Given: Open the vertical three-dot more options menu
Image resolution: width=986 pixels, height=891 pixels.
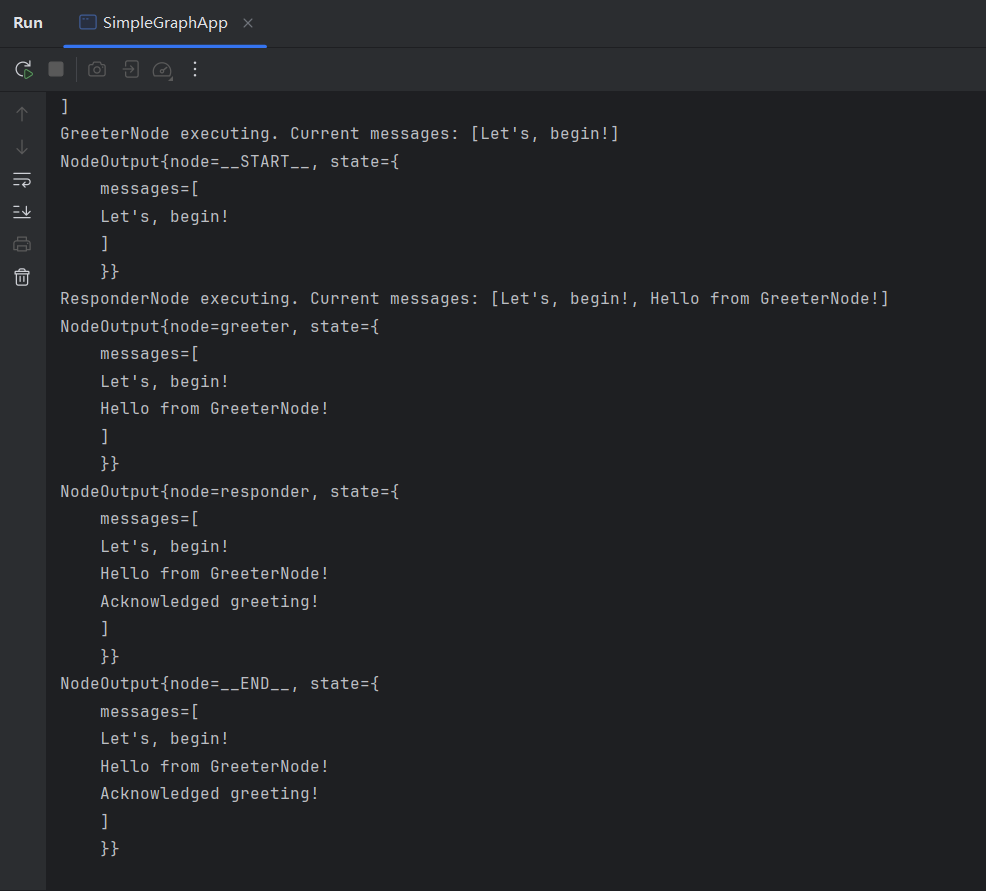Looking at the screenshot, I should click(195, 69).
